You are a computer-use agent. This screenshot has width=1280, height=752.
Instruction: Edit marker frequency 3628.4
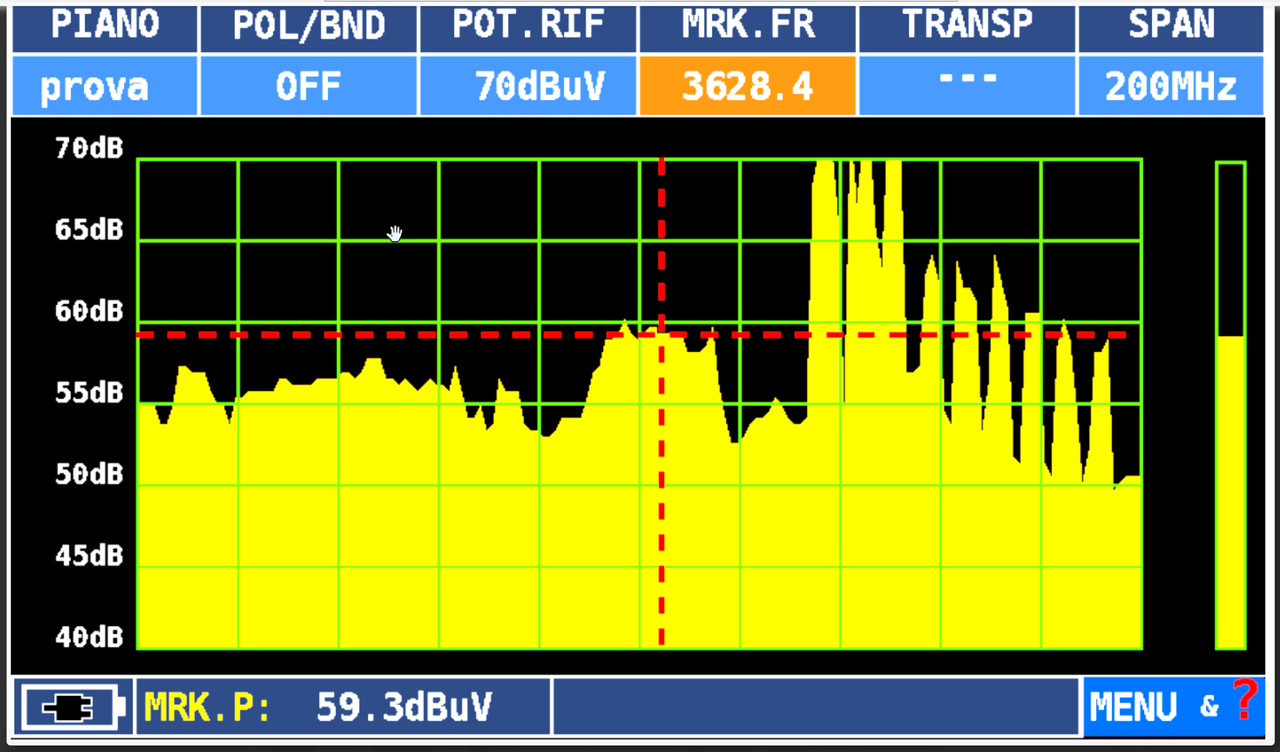748,86
